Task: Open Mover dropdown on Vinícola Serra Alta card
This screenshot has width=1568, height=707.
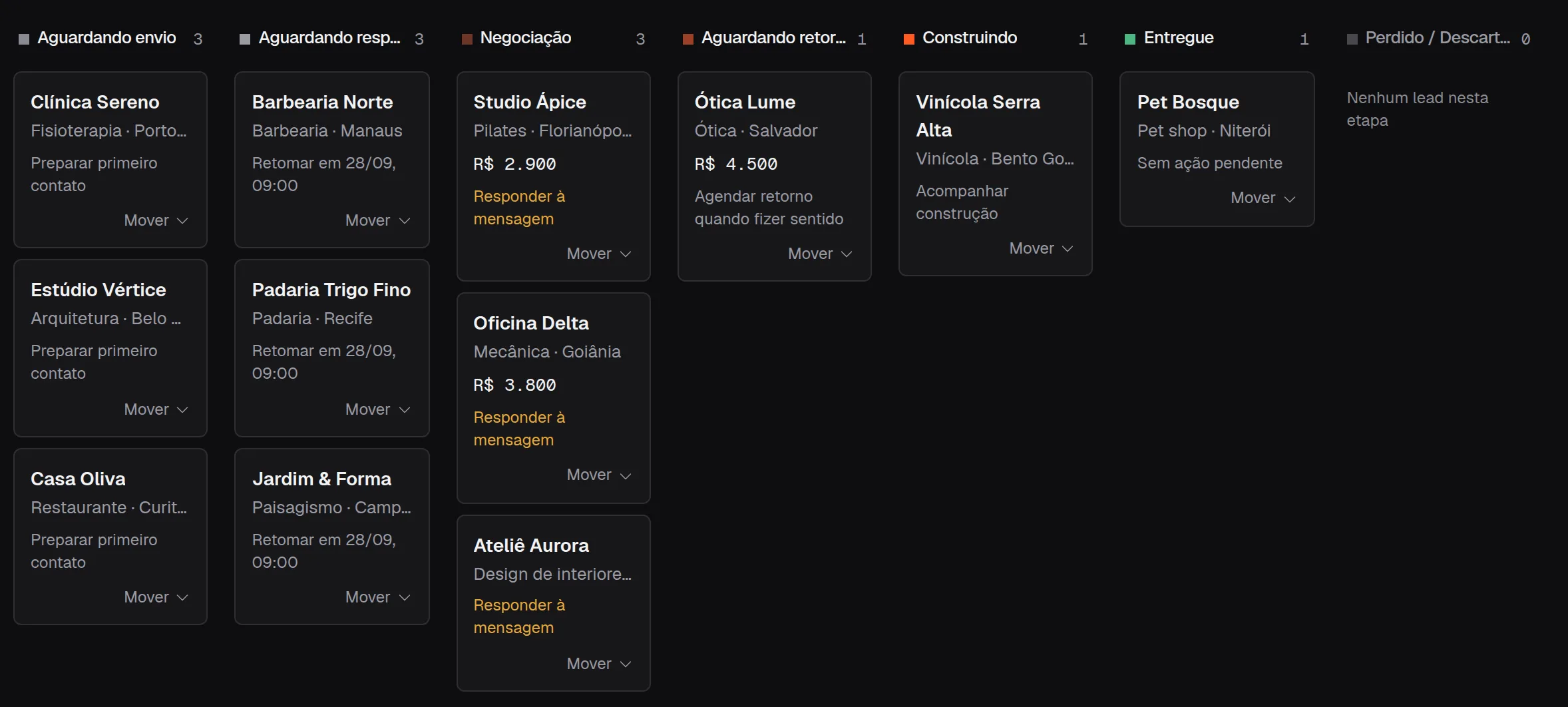Action: [1041, 248]
